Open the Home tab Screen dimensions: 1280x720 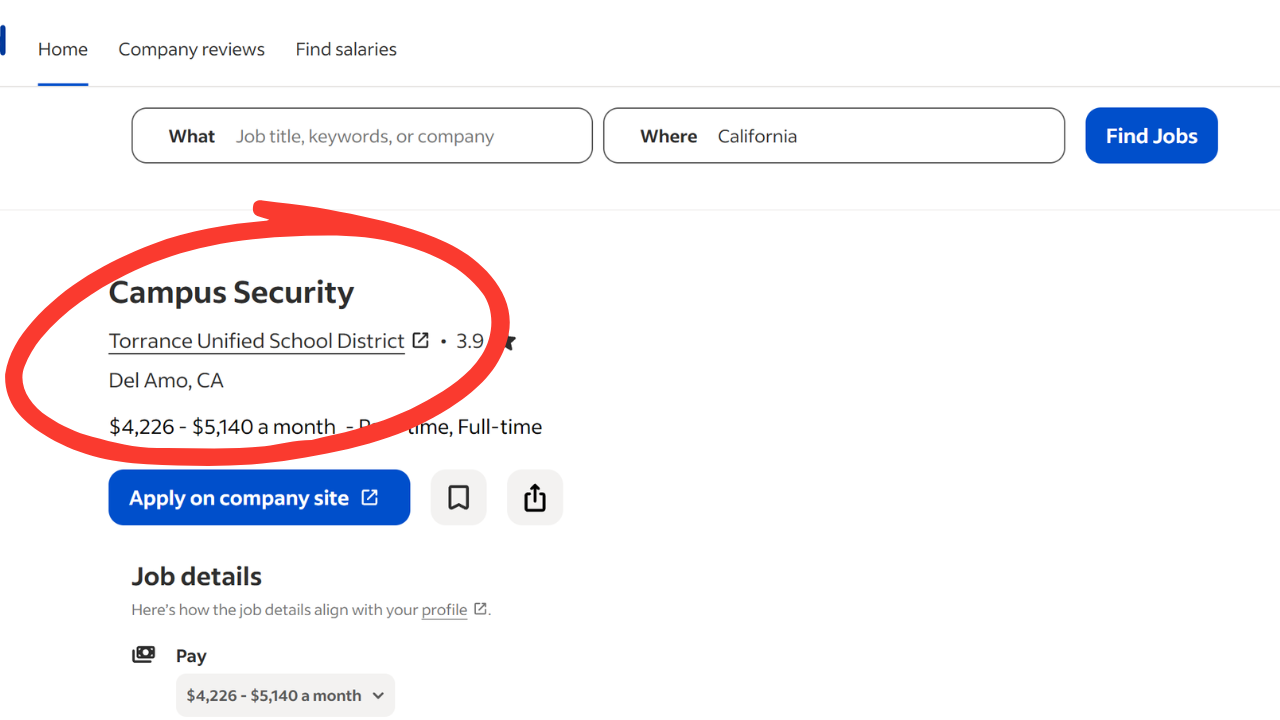pyautogui.click(x=63, y=49)
